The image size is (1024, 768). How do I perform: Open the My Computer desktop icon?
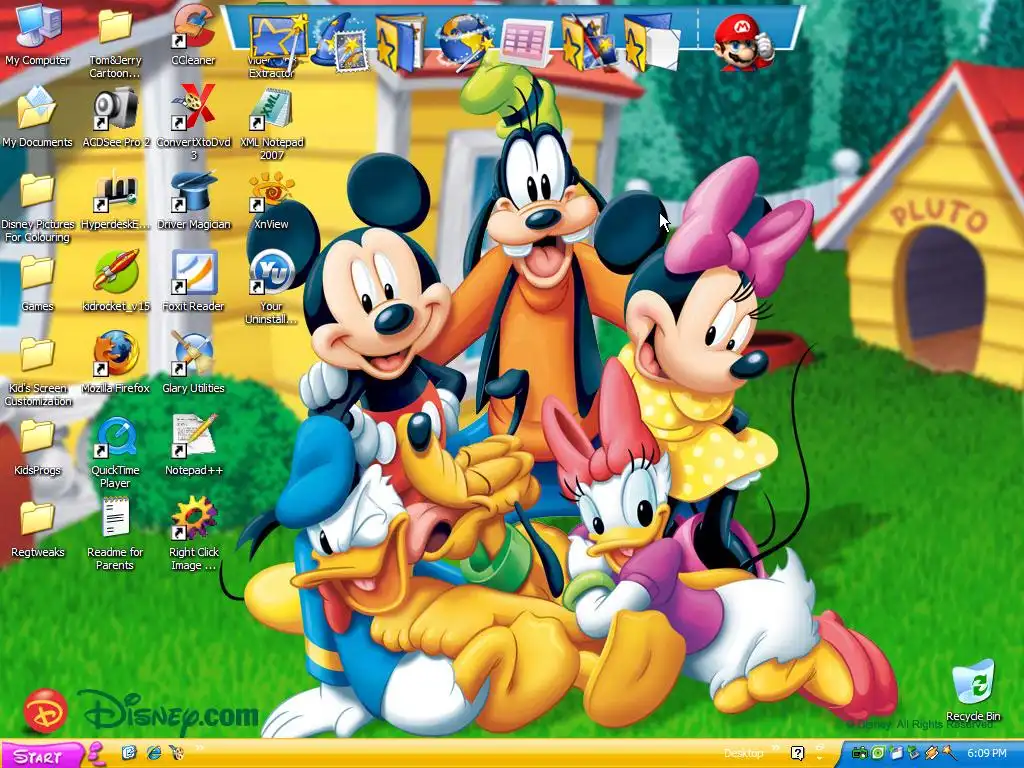[37, 36]
